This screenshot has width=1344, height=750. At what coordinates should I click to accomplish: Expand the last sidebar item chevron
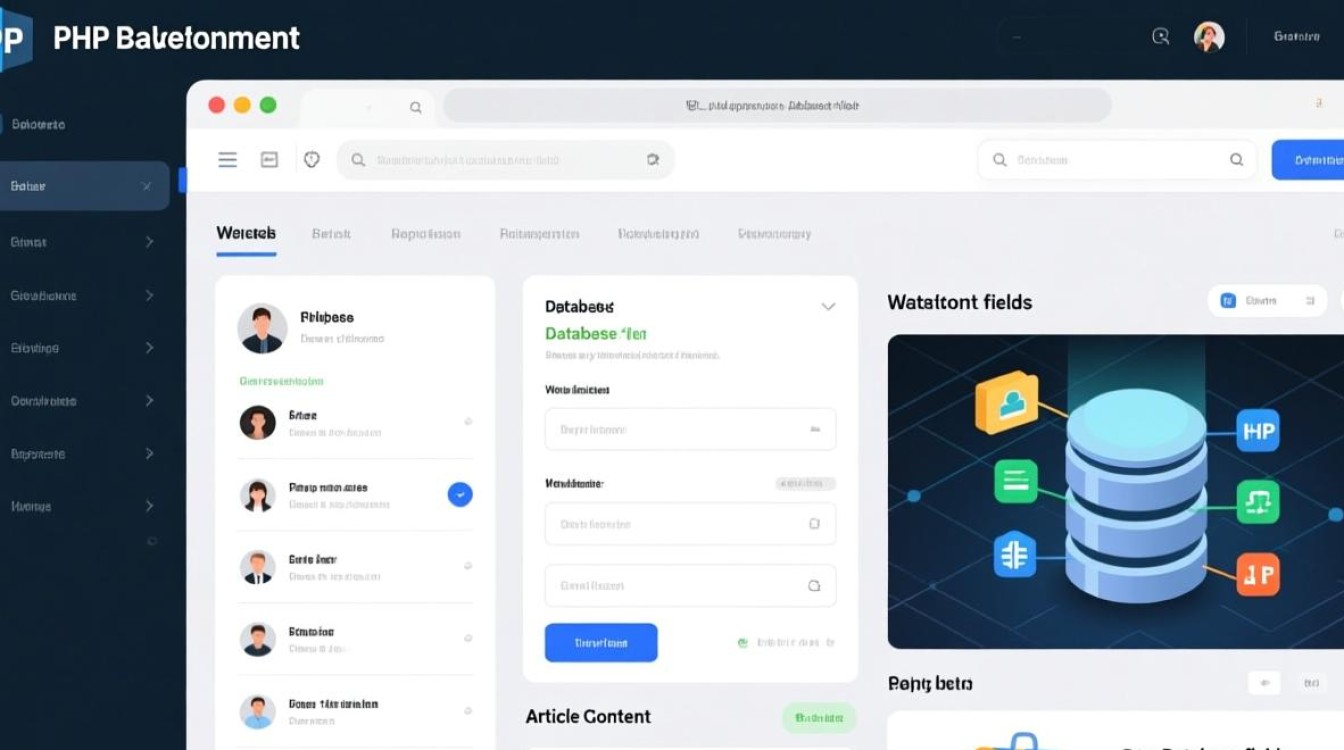click(149, 506)
